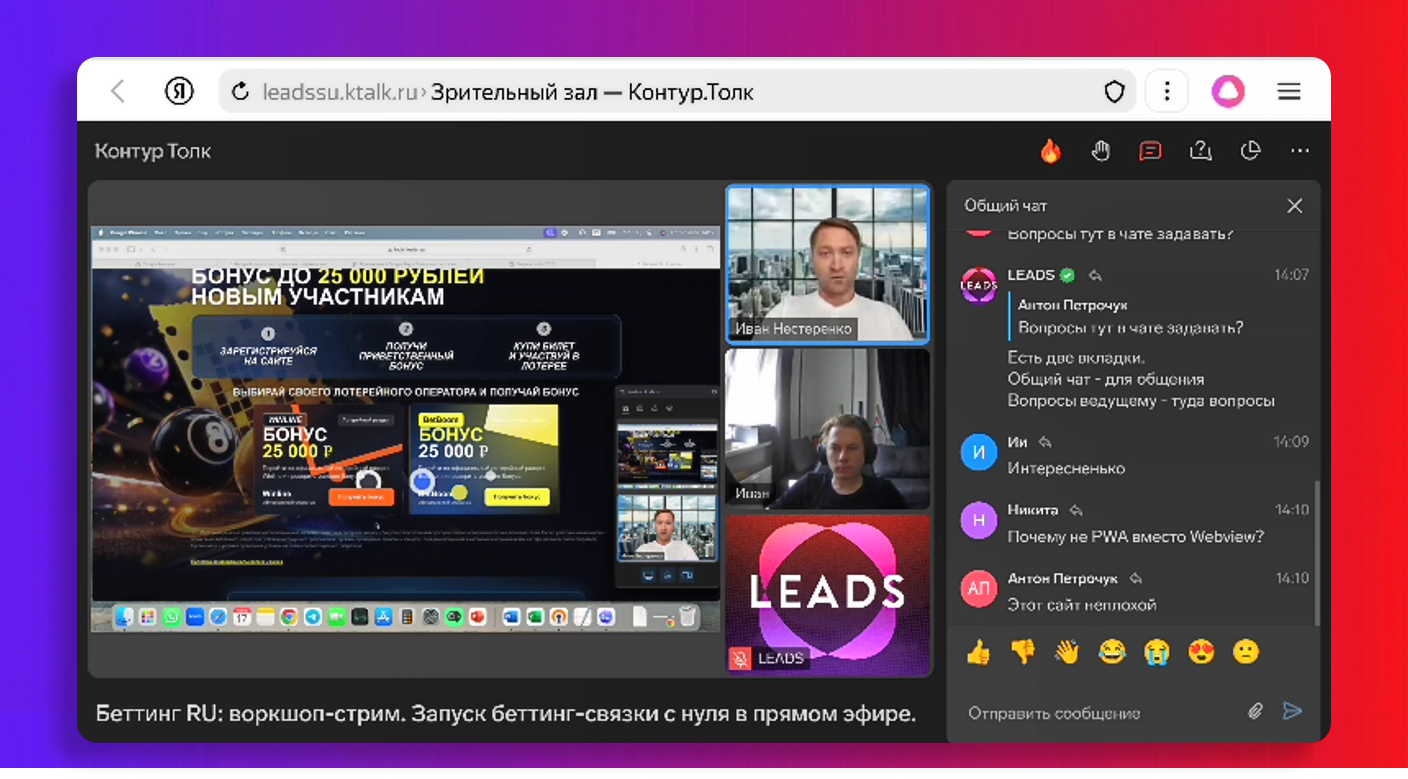Viewport: 1408px width, 779px height.
Task: Raise your hand in the meeting
Action: tap(1100, 151)
